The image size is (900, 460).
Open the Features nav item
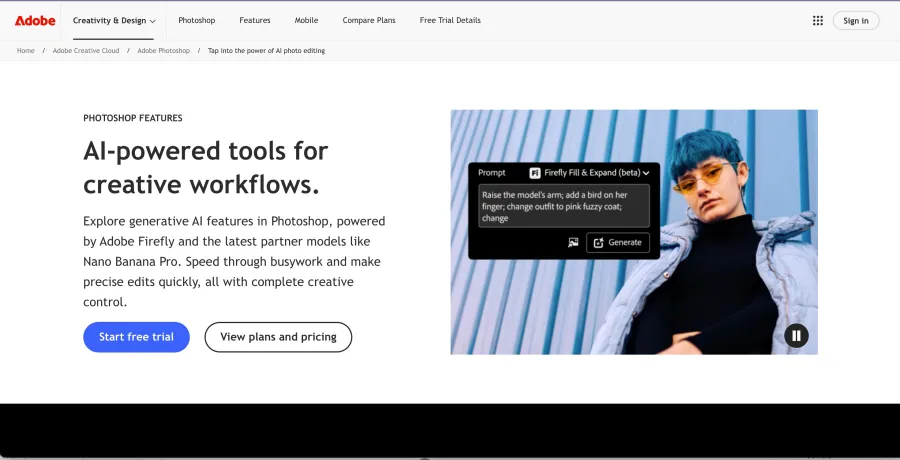coord(255,20)
